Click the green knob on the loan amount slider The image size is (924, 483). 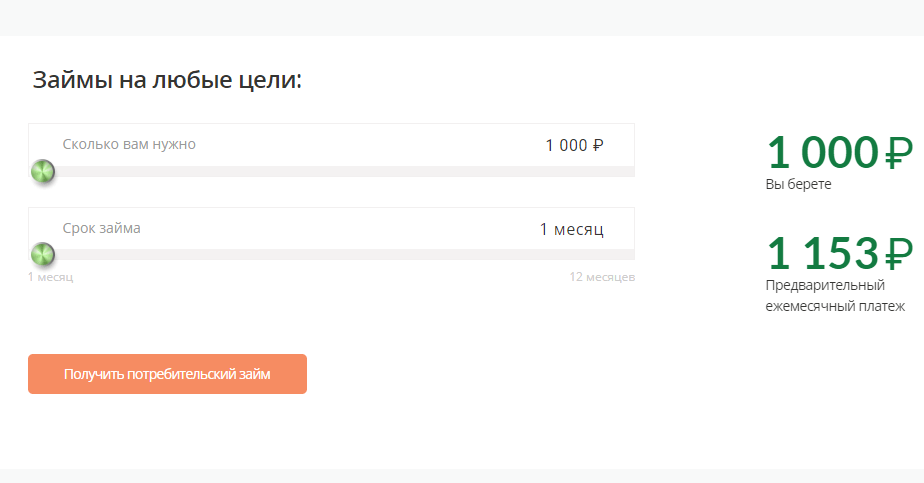(x=42, y=171)
